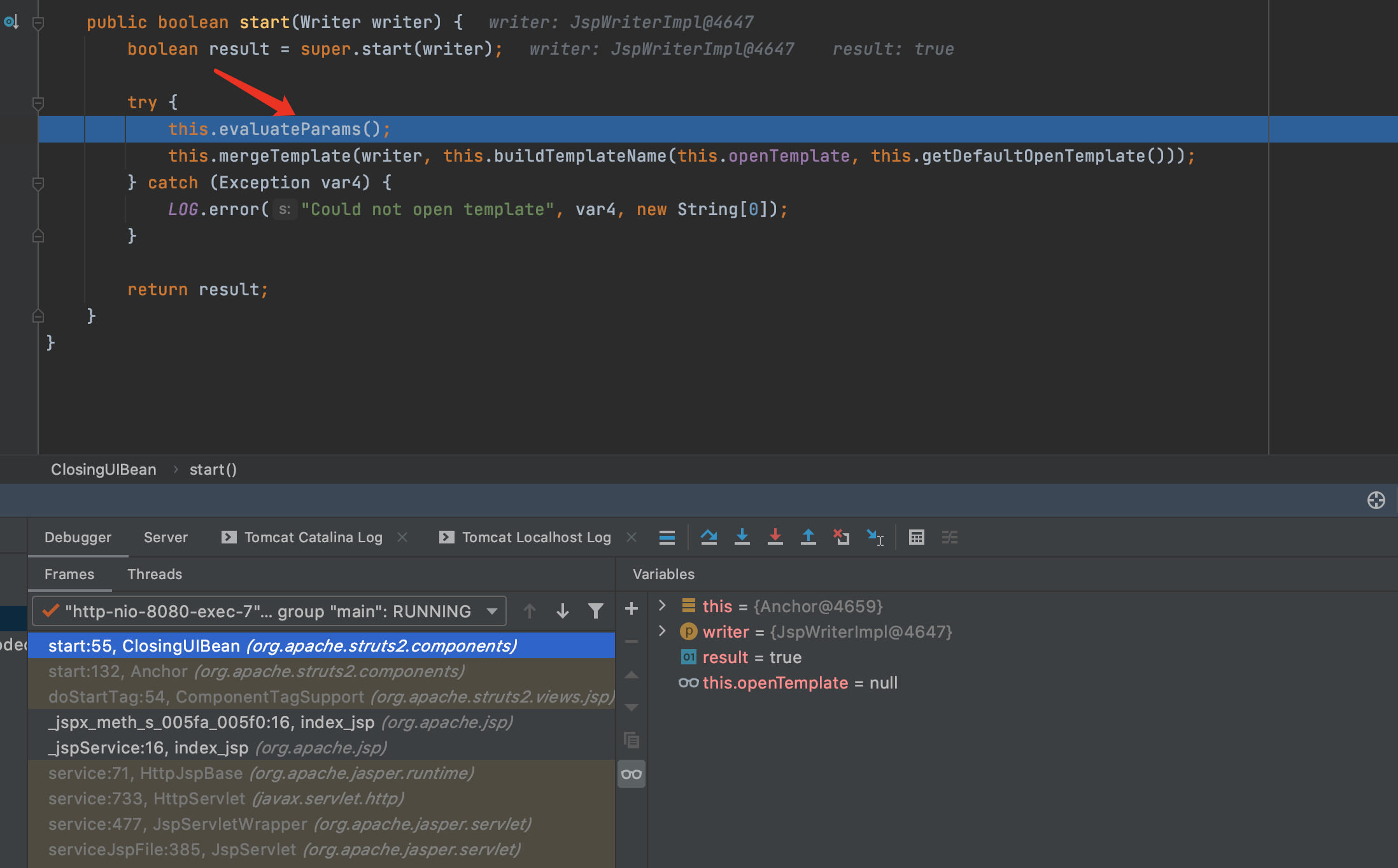Select frame service:477, JspServletWrapper
The height and width of the screenshot is (868, 1398).
[321, 823]
